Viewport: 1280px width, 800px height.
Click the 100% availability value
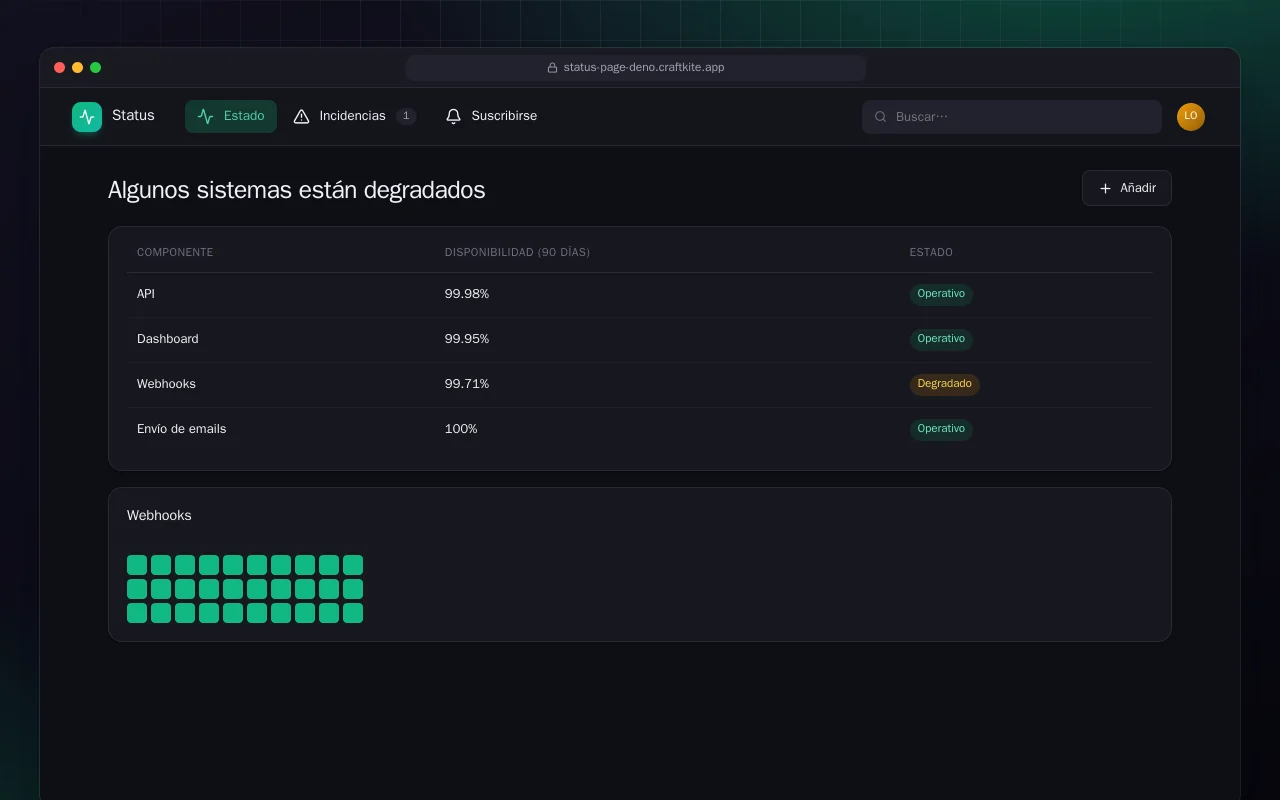(x=461, y=429)
